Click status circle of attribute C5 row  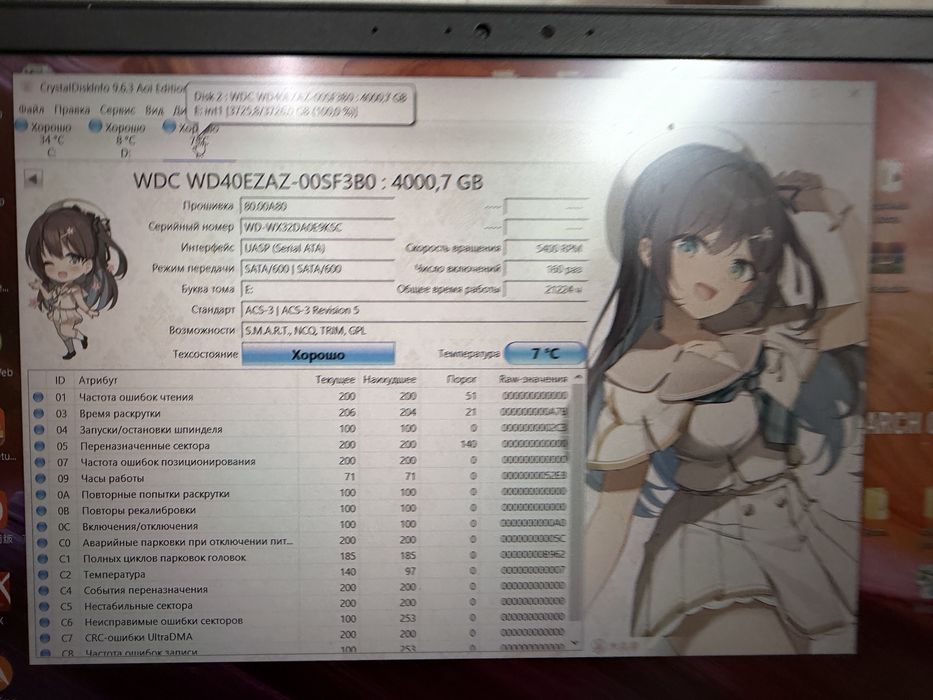click(x=44, y=606)
